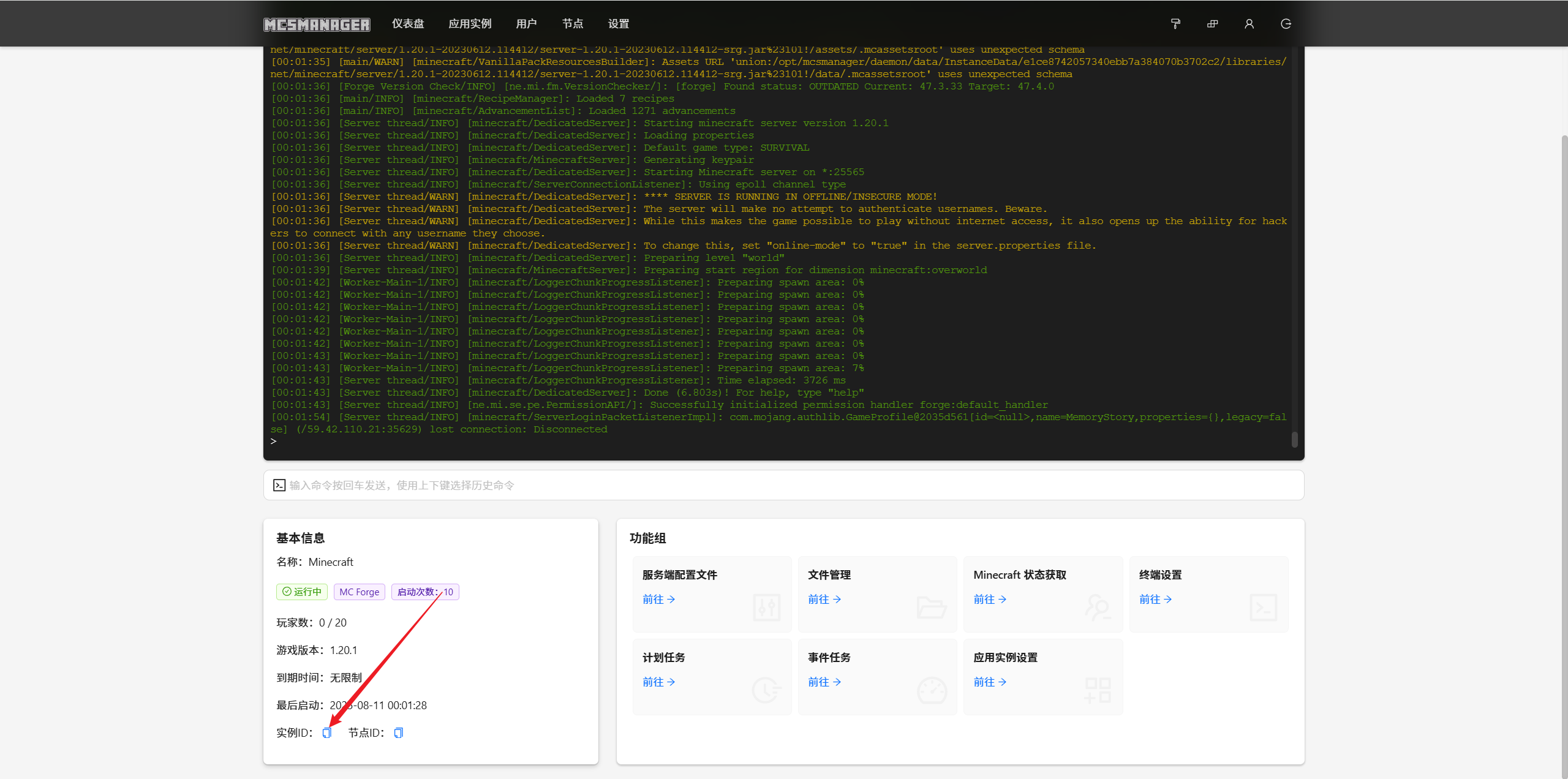The height and width of the screenshot is (779, 1568).
Task: Click the 'Loaded 7 recipes' log line
Action: click(x=472, y=99)
